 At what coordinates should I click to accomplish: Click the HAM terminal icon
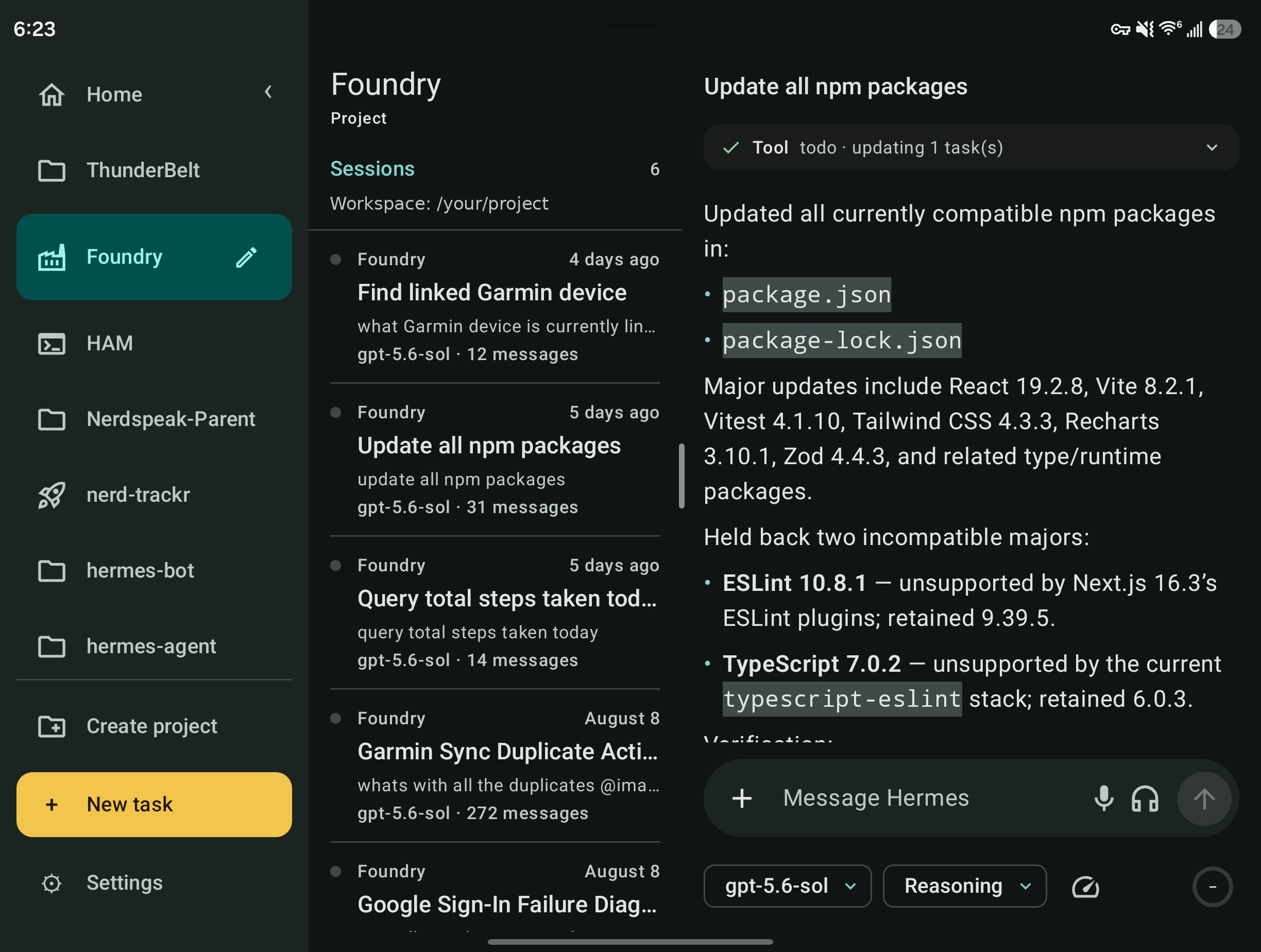[x=52, y=344]
